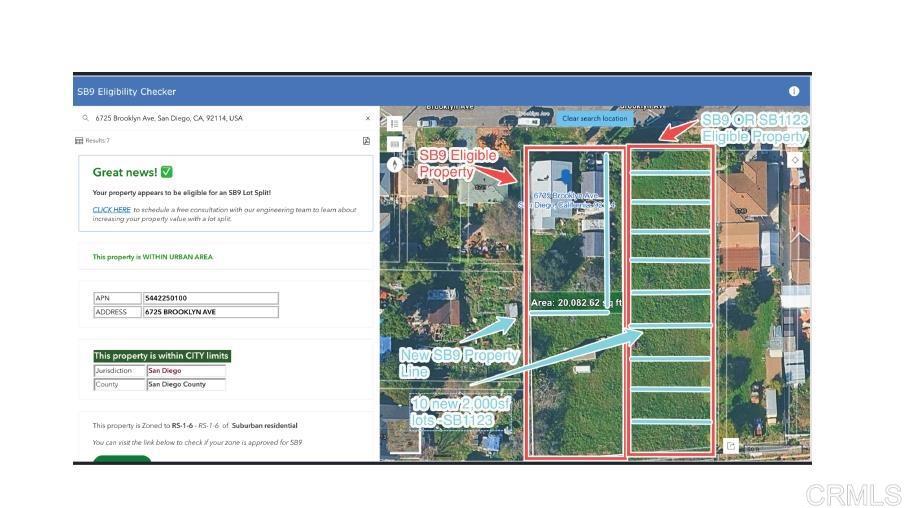
Task: Open the basemap gallery map button
Action: pyautogui.click(x=395, y=144)
